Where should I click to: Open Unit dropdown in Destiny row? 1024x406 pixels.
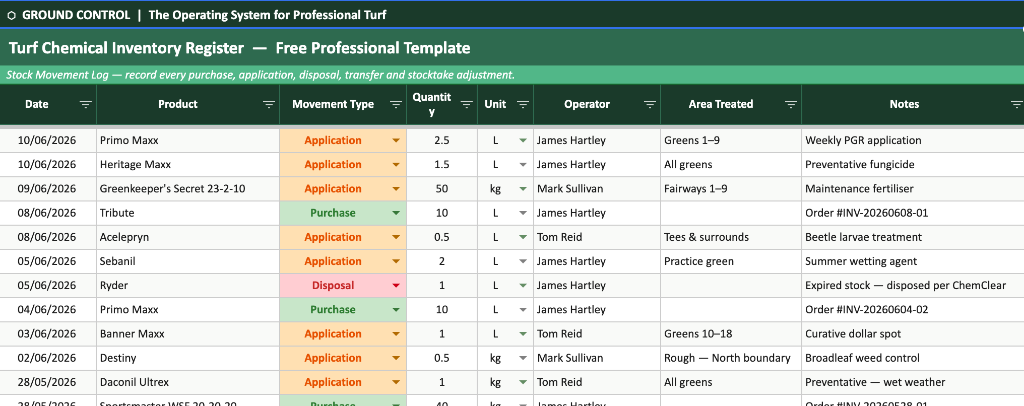tap(522, 358)
